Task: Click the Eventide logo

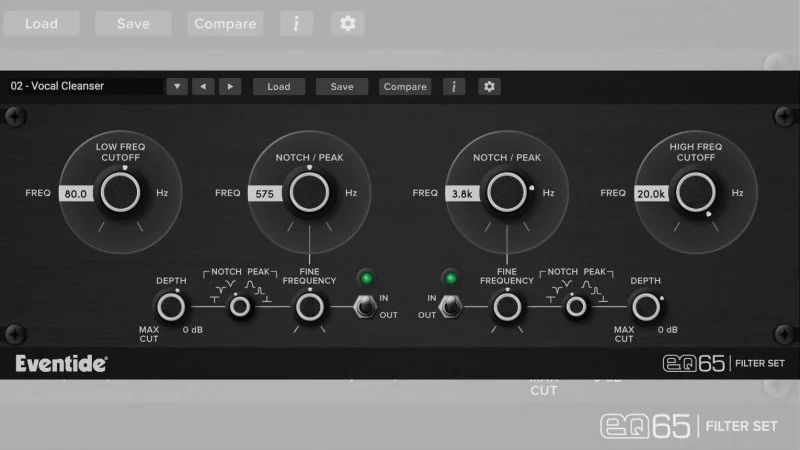Action: click(x=61, y=363)
